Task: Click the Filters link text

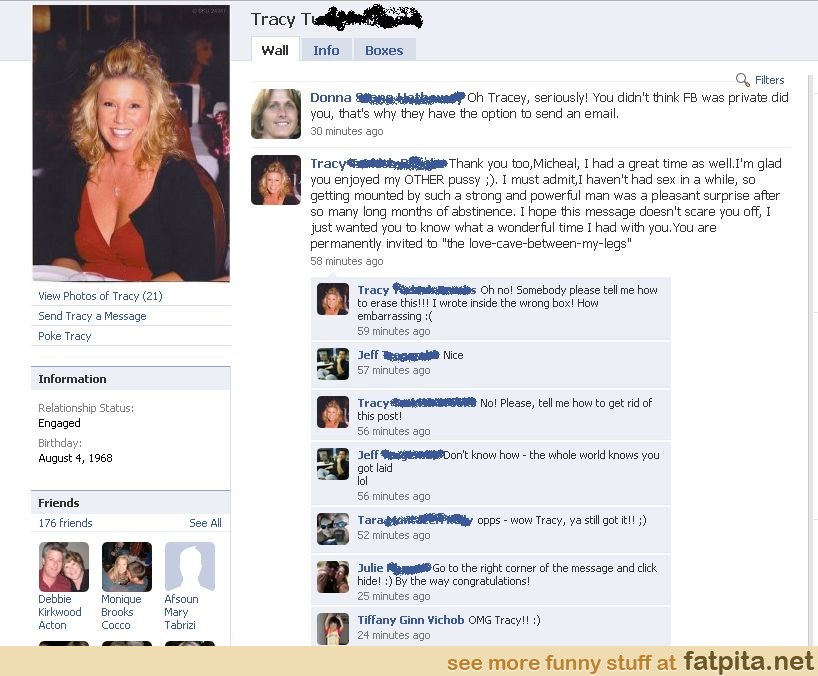Action: click(769, 80)
